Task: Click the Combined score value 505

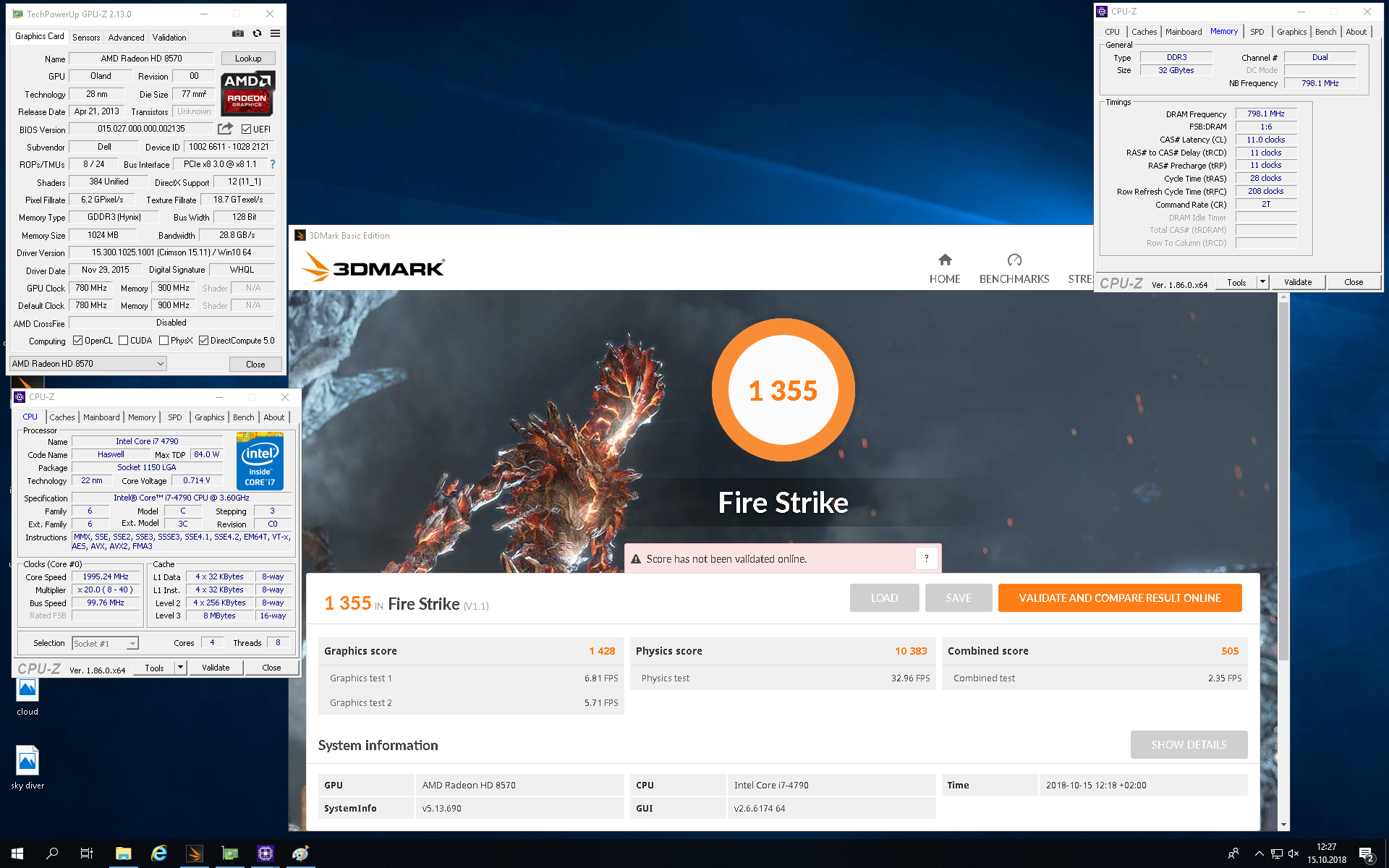Action: point(1230,651)
